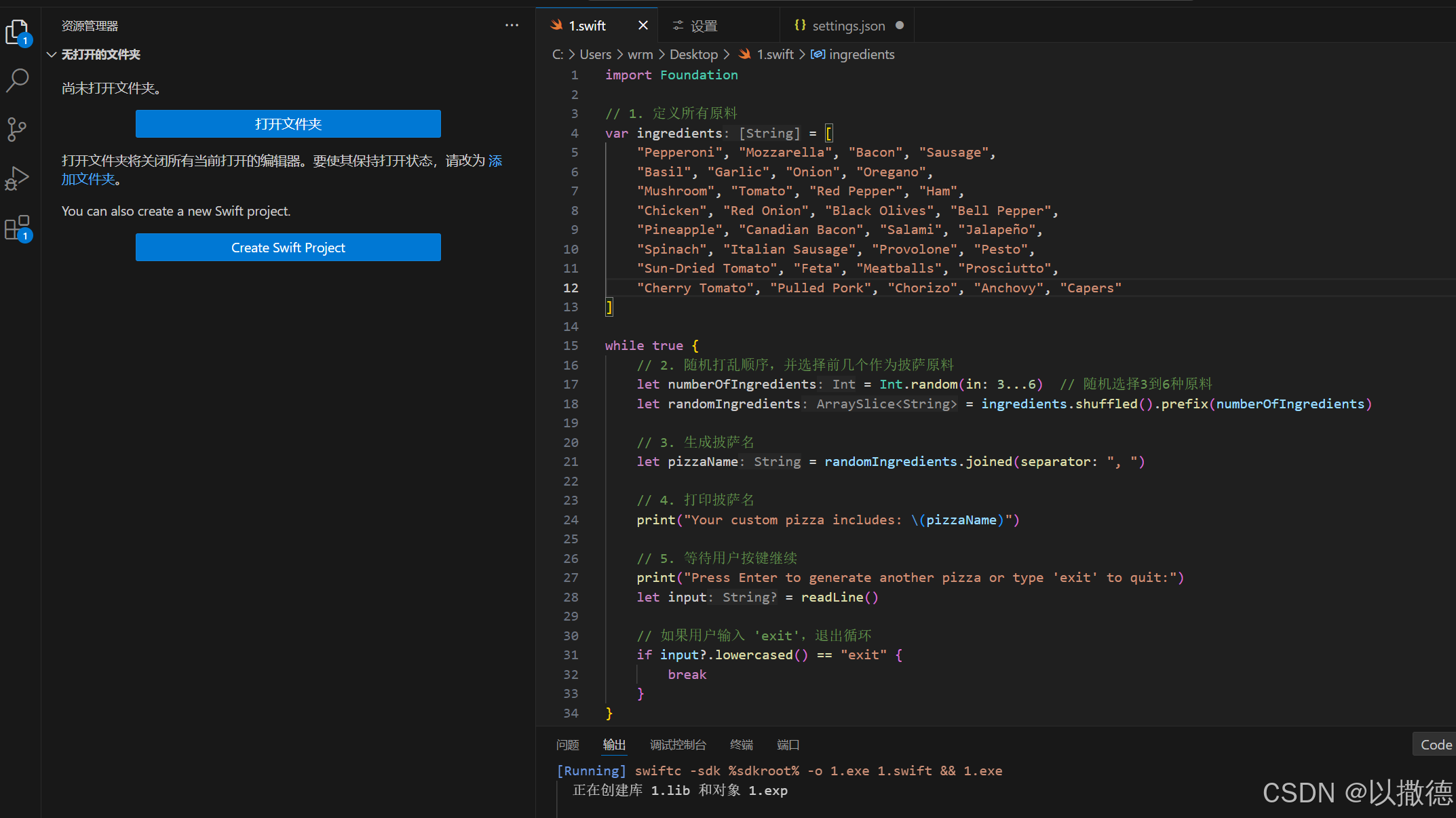Open Explorer panel more actions menu
The image size is (1456, 818).
[x=512, y=26]
